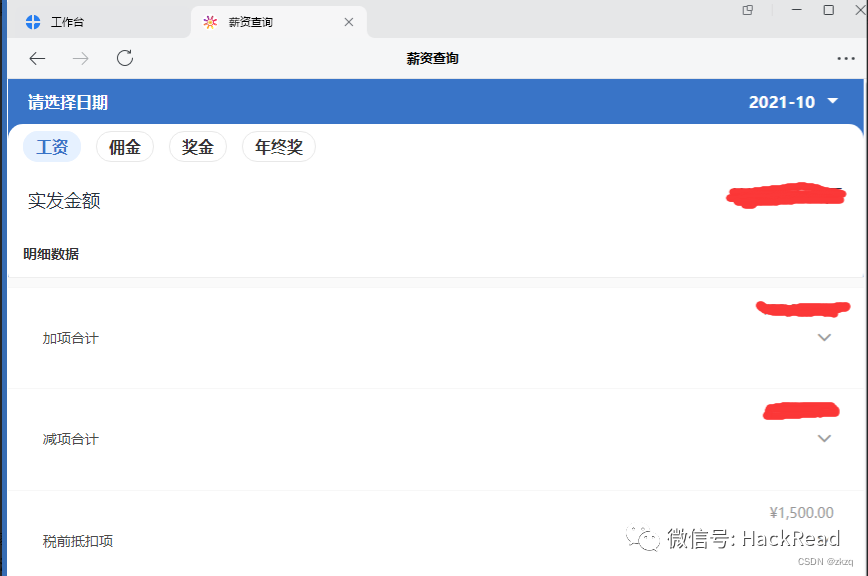The image size is (868, 576).
Task: Click the 实发金额 label
Action: click(64, 200)
